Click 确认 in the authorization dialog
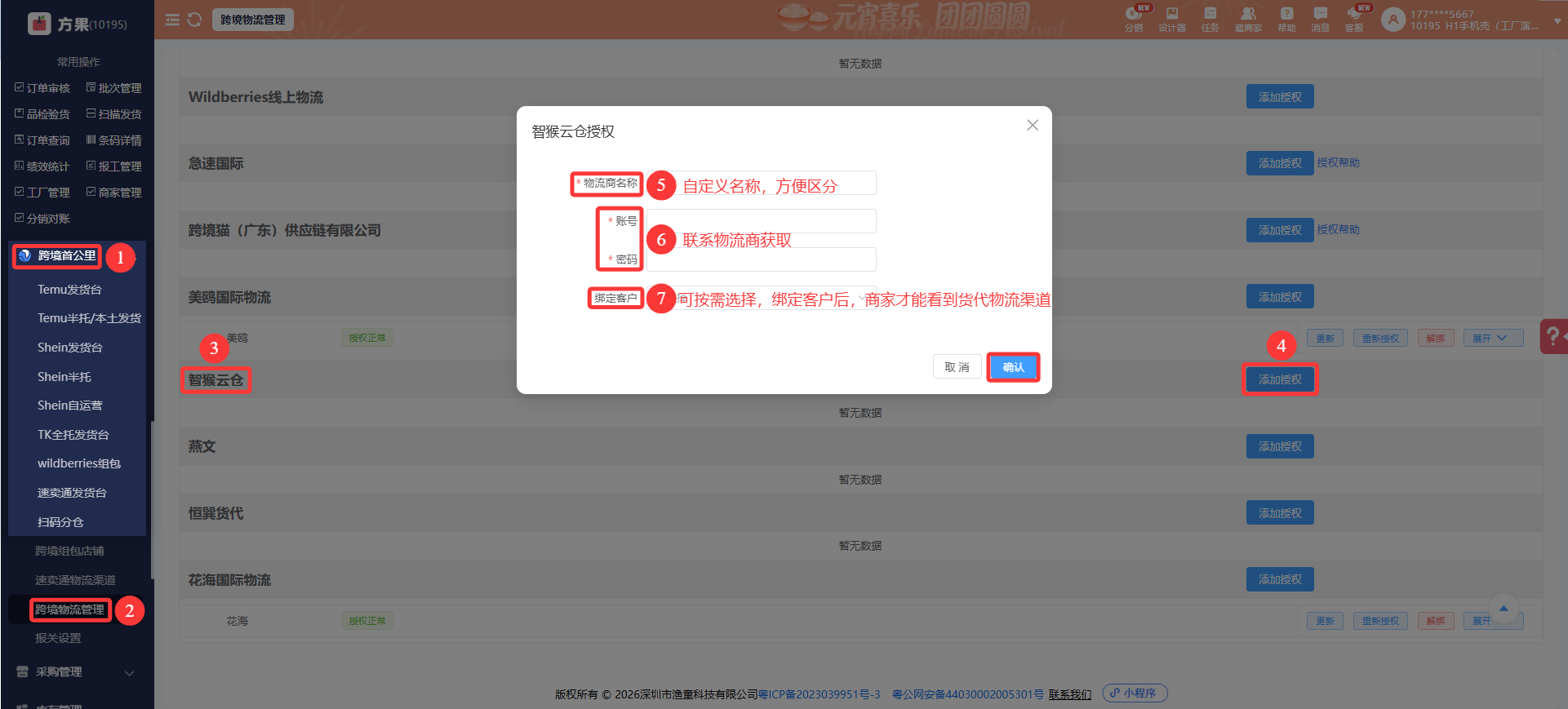 [1013, 367]
